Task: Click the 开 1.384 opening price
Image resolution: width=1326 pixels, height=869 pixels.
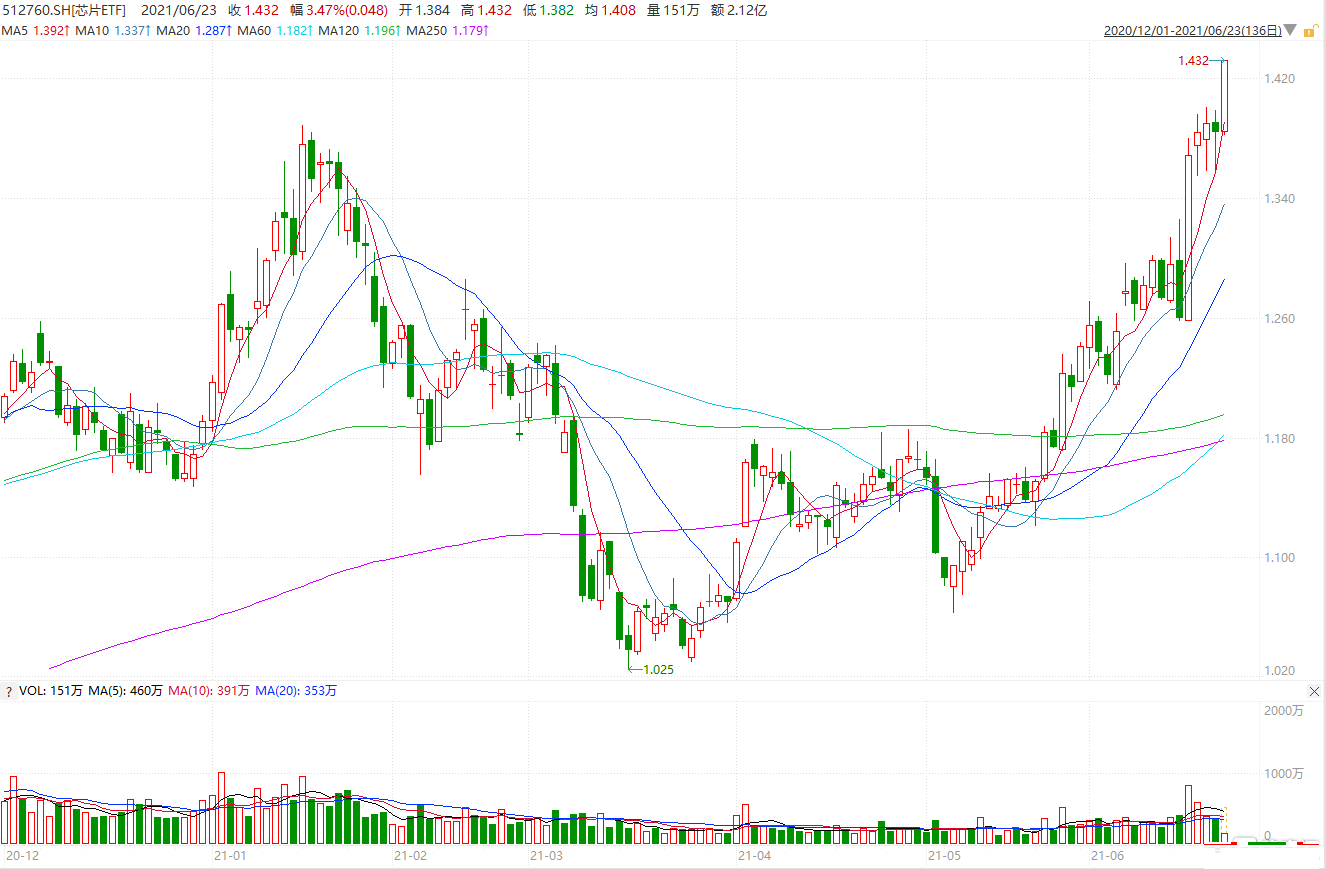Action: click(424, 10)
